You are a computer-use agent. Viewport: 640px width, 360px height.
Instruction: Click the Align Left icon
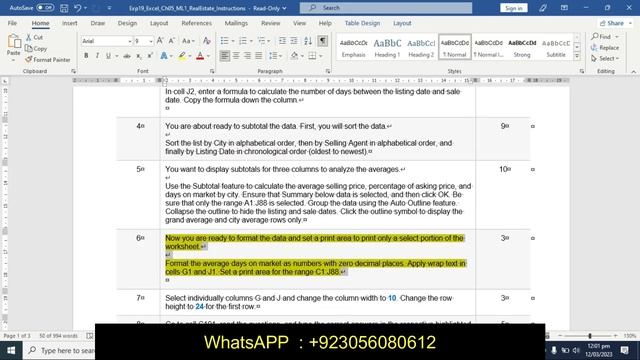point(224,56)
